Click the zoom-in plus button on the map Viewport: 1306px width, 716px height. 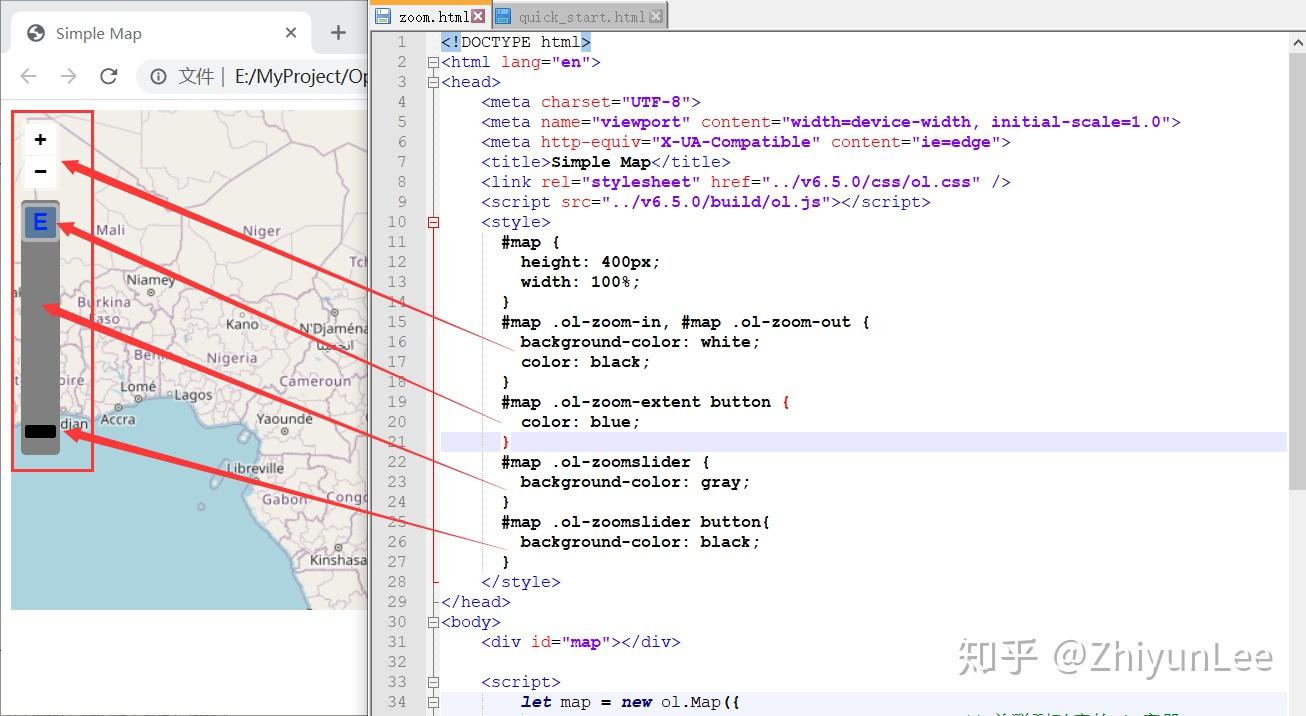(x=40, y=139)
